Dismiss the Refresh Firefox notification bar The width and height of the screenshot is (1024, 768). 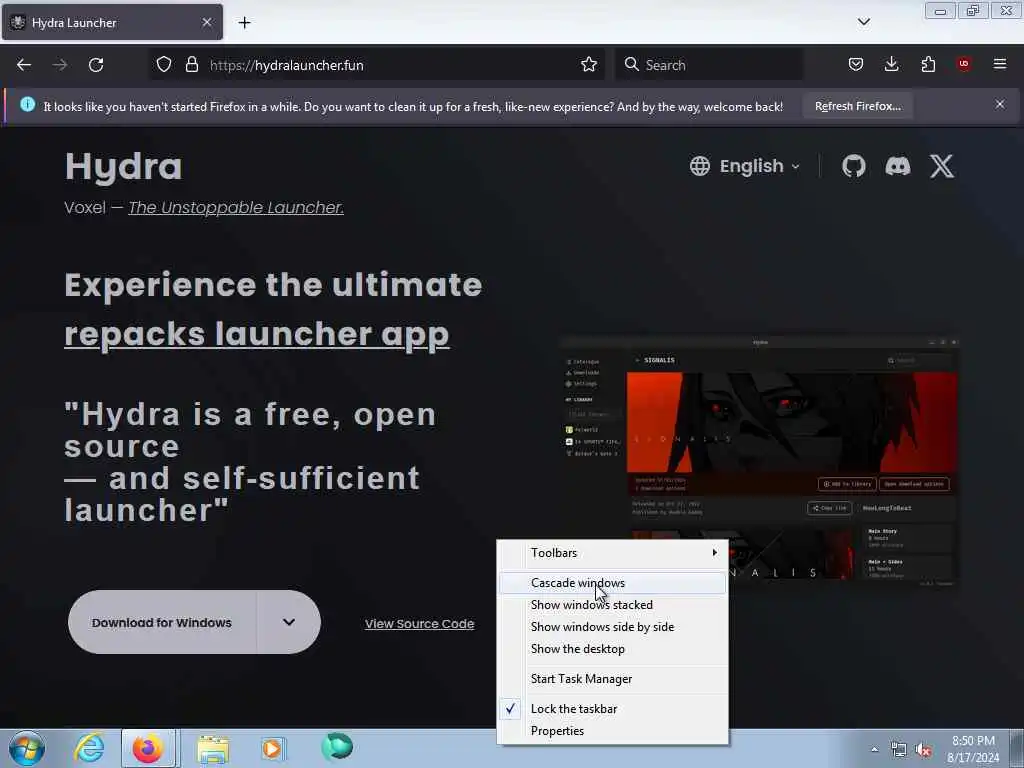pyautogui.click(x=1000, y=104)
